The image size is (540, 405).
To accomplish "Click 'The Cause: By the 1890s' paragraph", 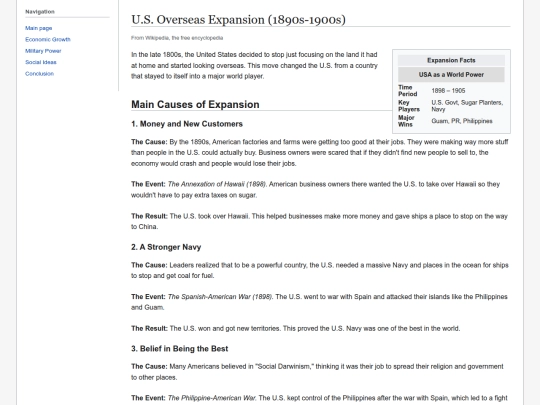I will click(x=320, y=153).
